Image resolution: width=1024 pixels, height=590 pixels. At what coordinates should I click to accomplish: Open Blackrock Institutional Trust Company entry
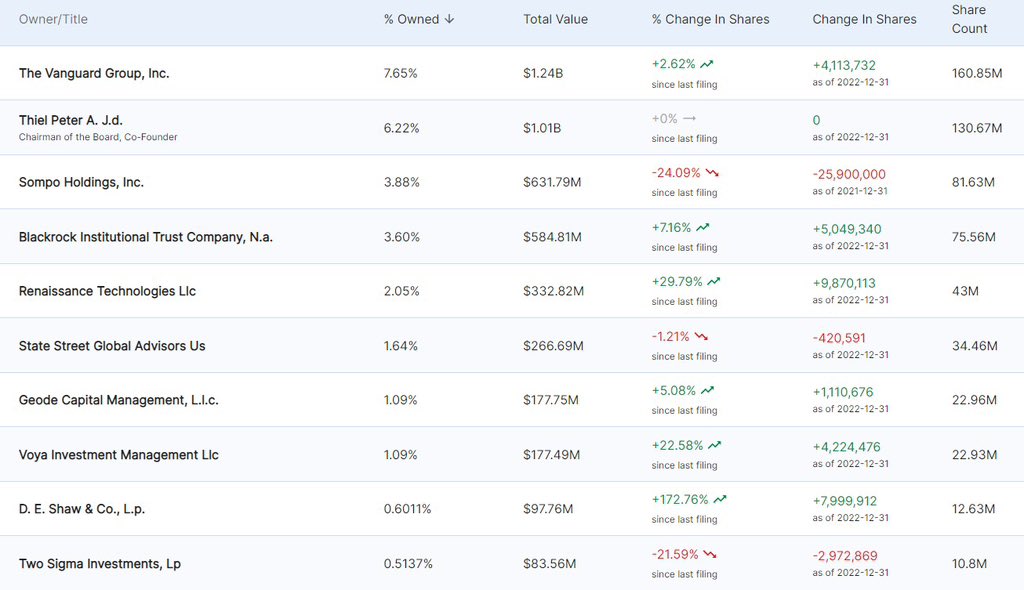[146, 237]
